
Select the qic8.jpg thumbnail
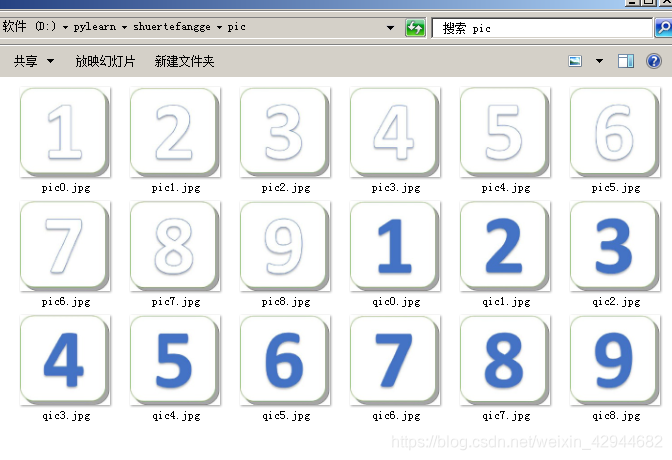point(615,360)
